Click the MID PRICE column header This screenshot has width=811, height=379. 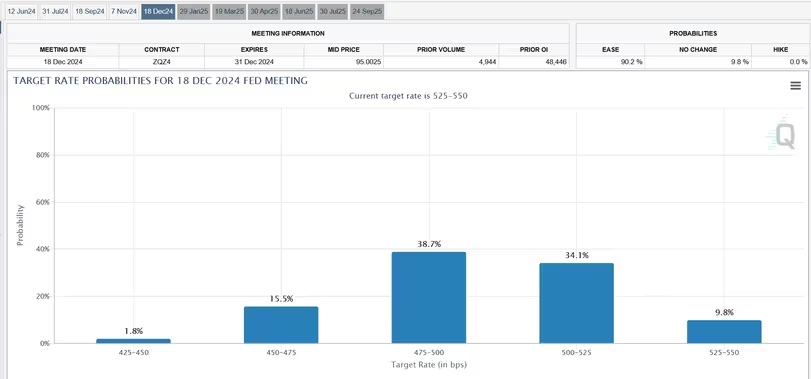[x=343, y=50]
